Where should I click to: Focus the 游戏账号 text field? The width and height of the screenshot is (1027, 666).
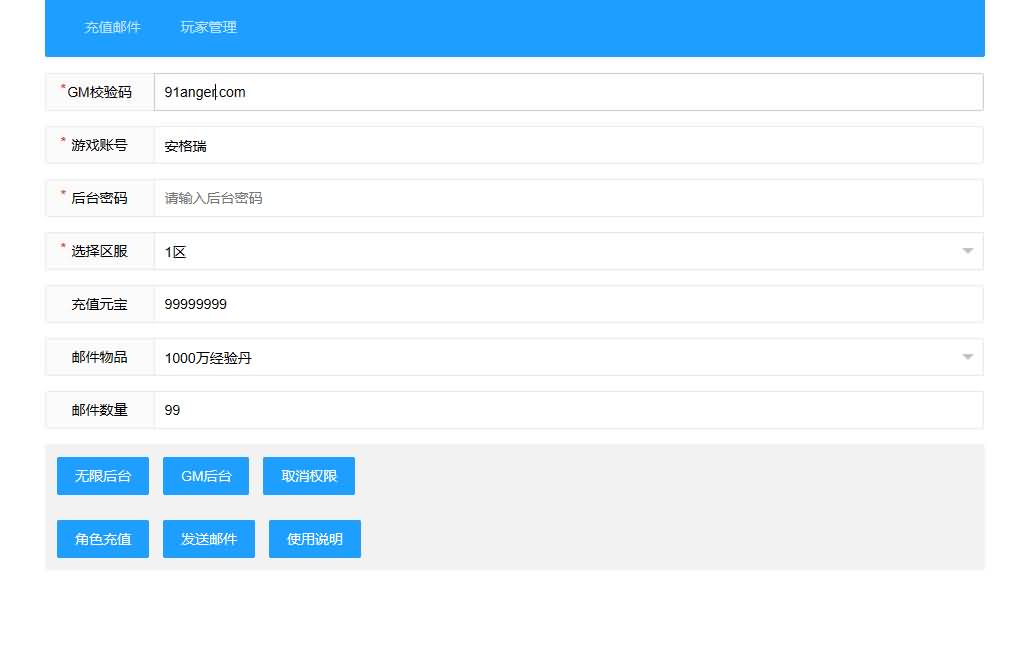[568, 145]
